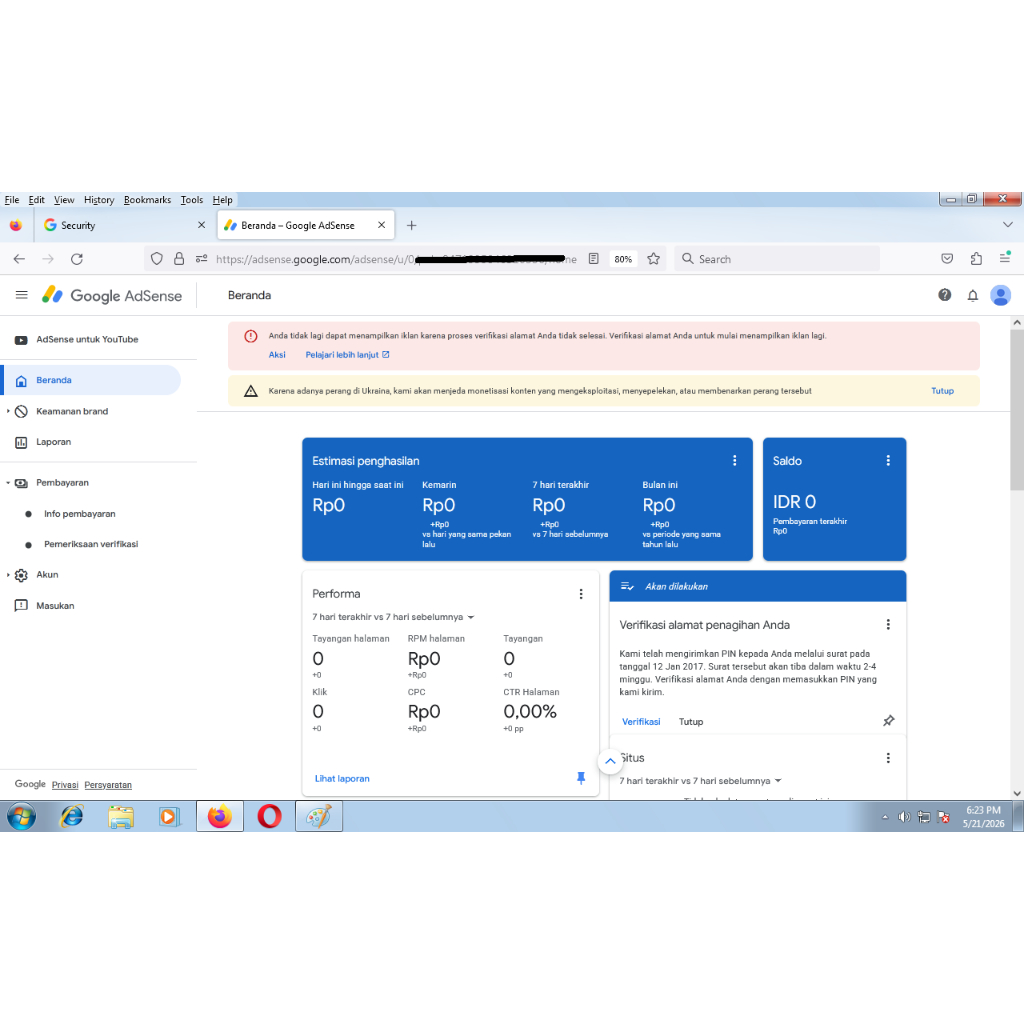Click the AdSense URL address field
Viewport: 1024px width, 1024px height.
point(396,259)
